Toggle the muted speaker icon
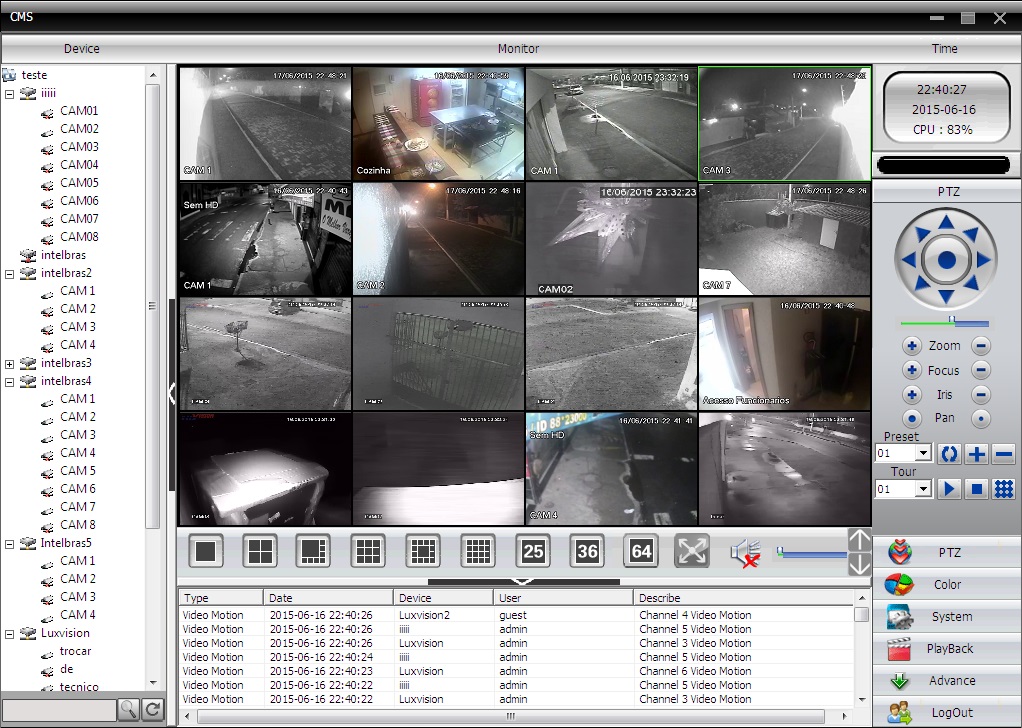 pyautogui.click(x=745, y=553)
